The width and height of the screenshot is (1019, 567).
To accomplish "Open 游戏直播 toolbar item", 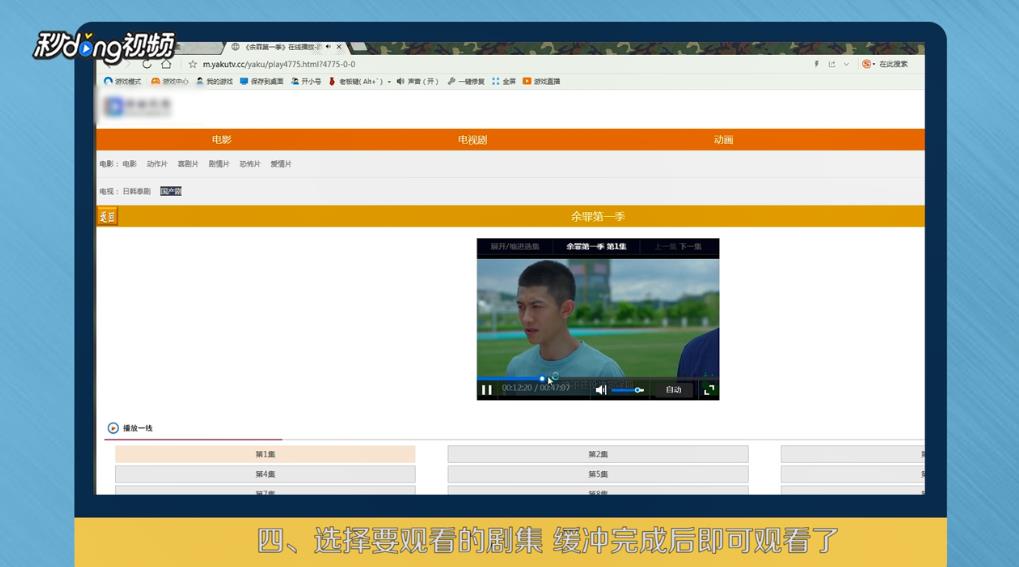I will [541, 81].
